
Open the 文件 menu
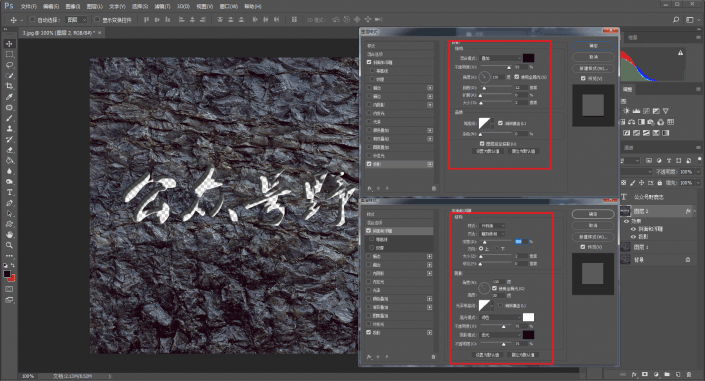click(28, 6)
